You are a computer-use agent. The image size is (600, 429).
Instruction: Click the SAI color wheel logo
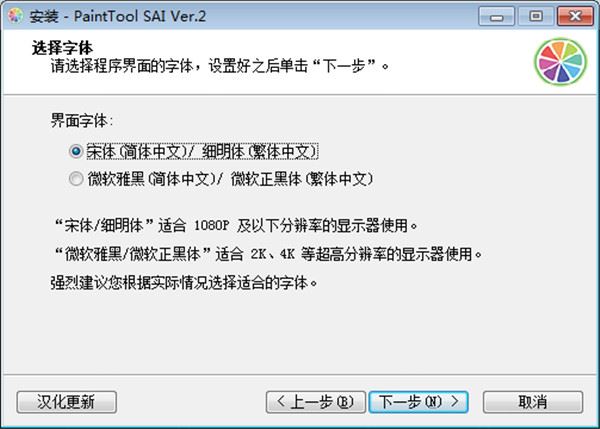click(561, 62)
